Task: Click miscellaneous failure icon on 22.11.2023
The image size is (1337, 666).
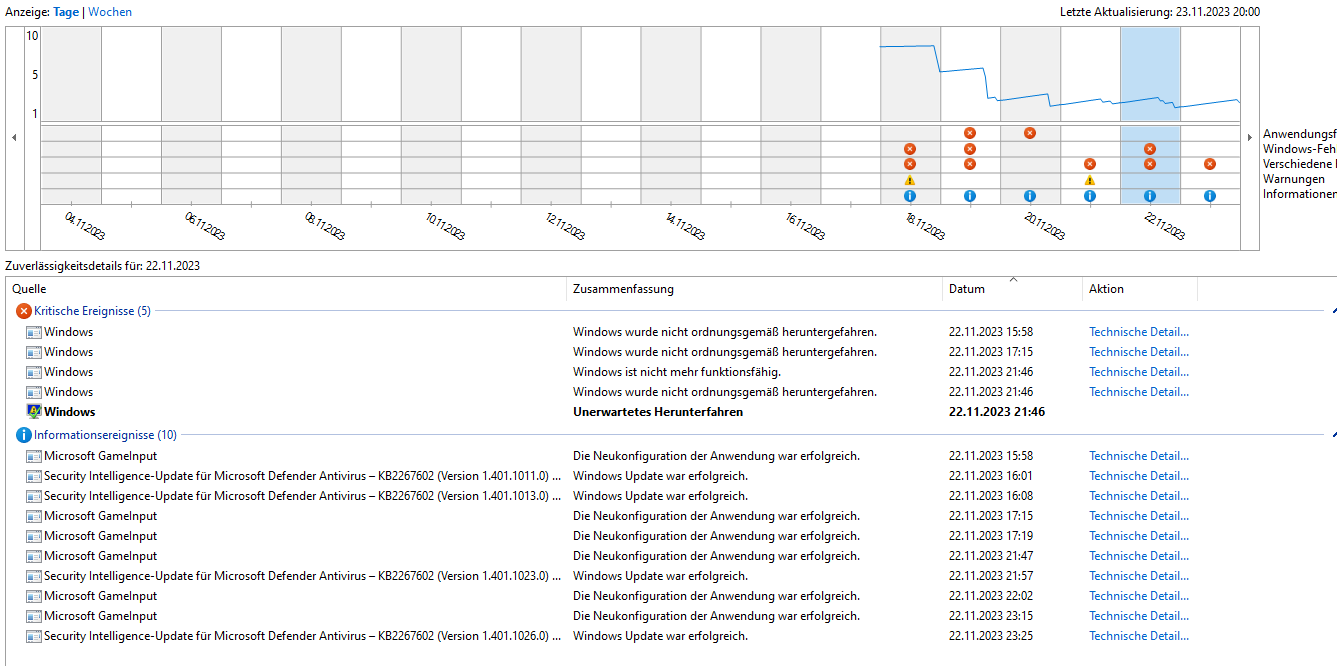Action: [1150, 164]
